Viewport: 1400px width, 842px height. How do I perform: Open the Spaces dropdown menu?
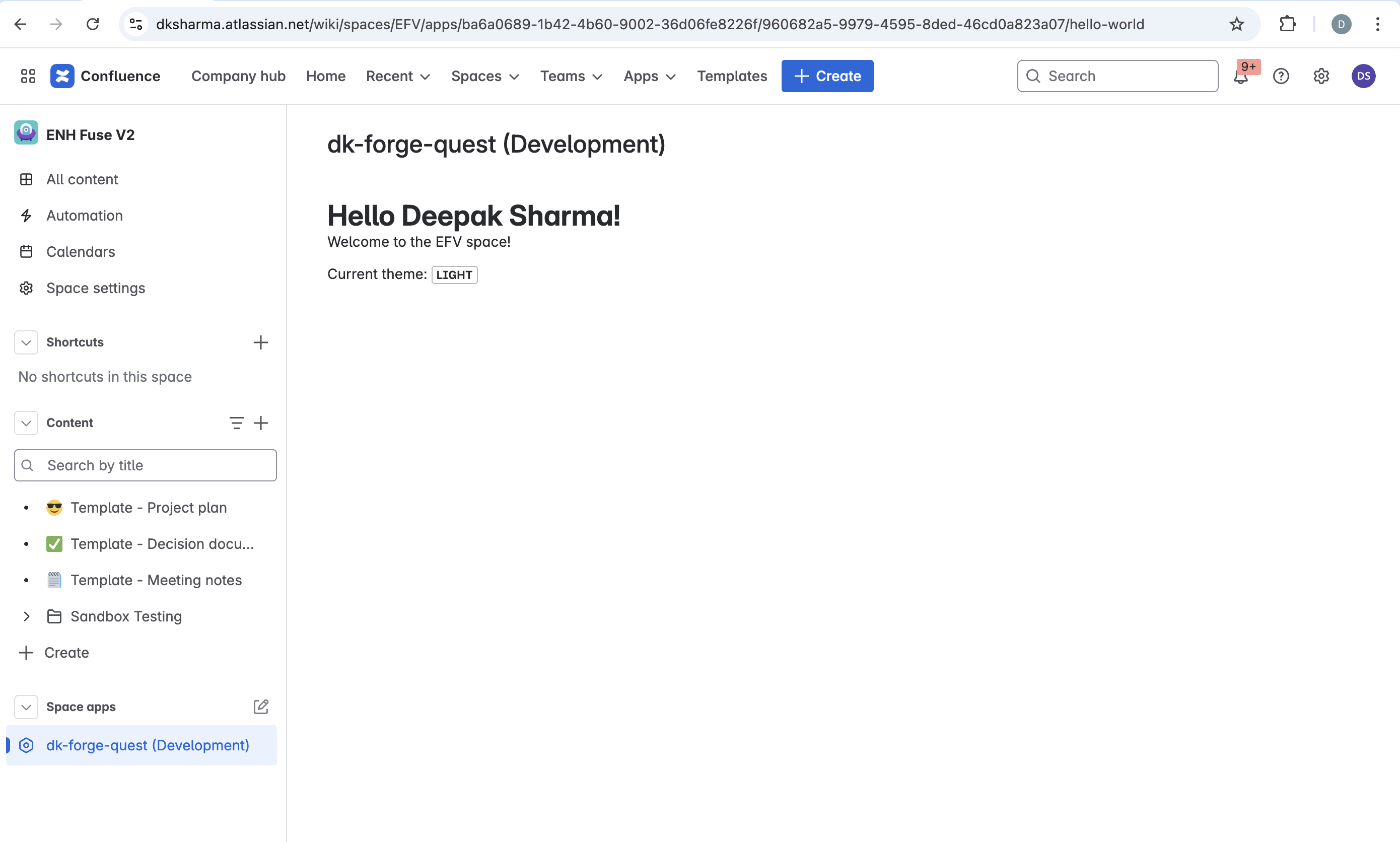(x=485, y=76)
